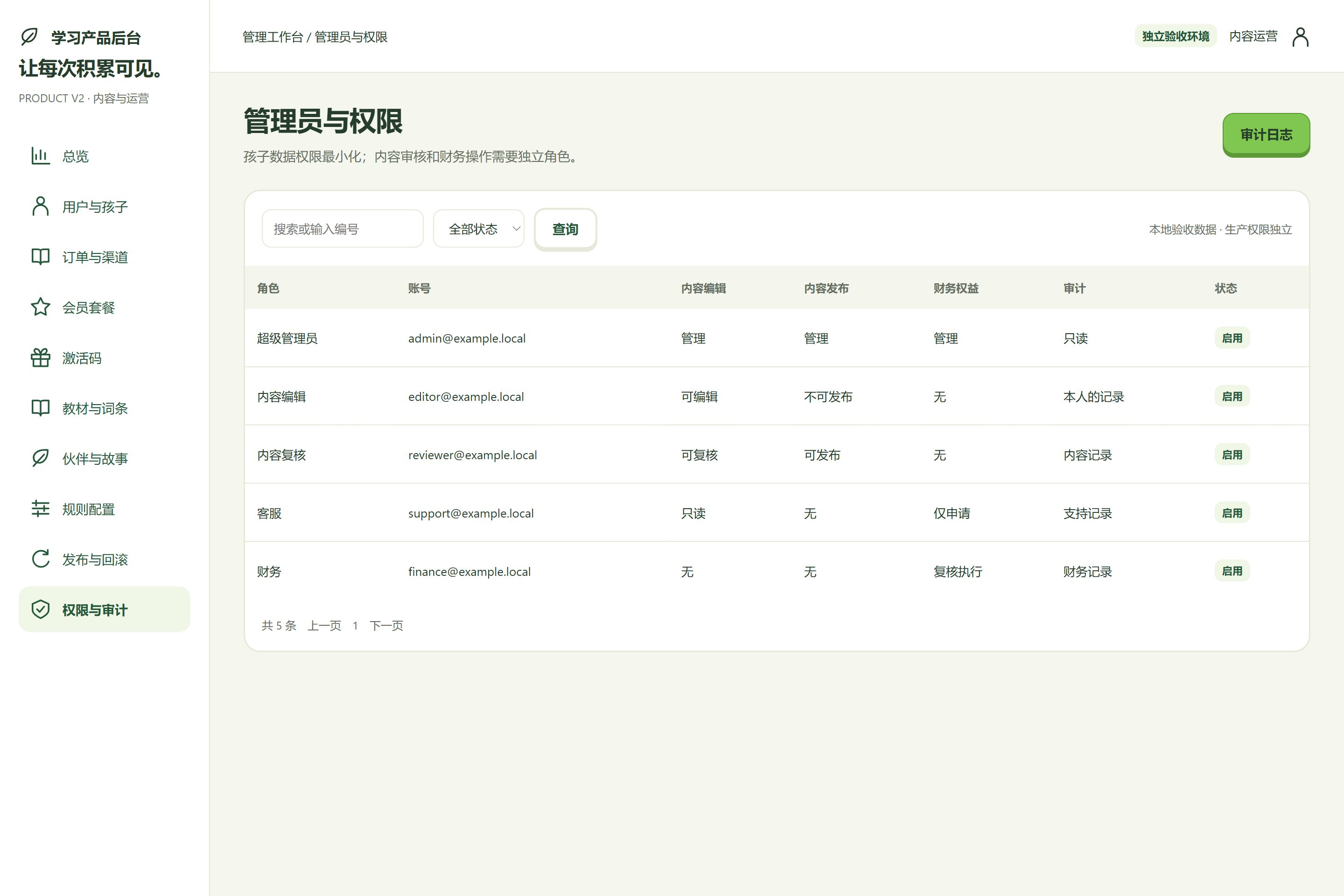1344x896 pixels.
Task: Click the 不可发布 cell in 内容编辑 row
Action: [x=827, y=397]
